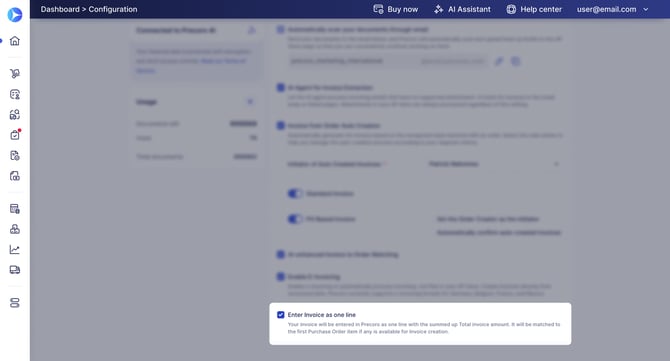Go to Dashboard in the breadcrumb

click(x=60, y=9)
